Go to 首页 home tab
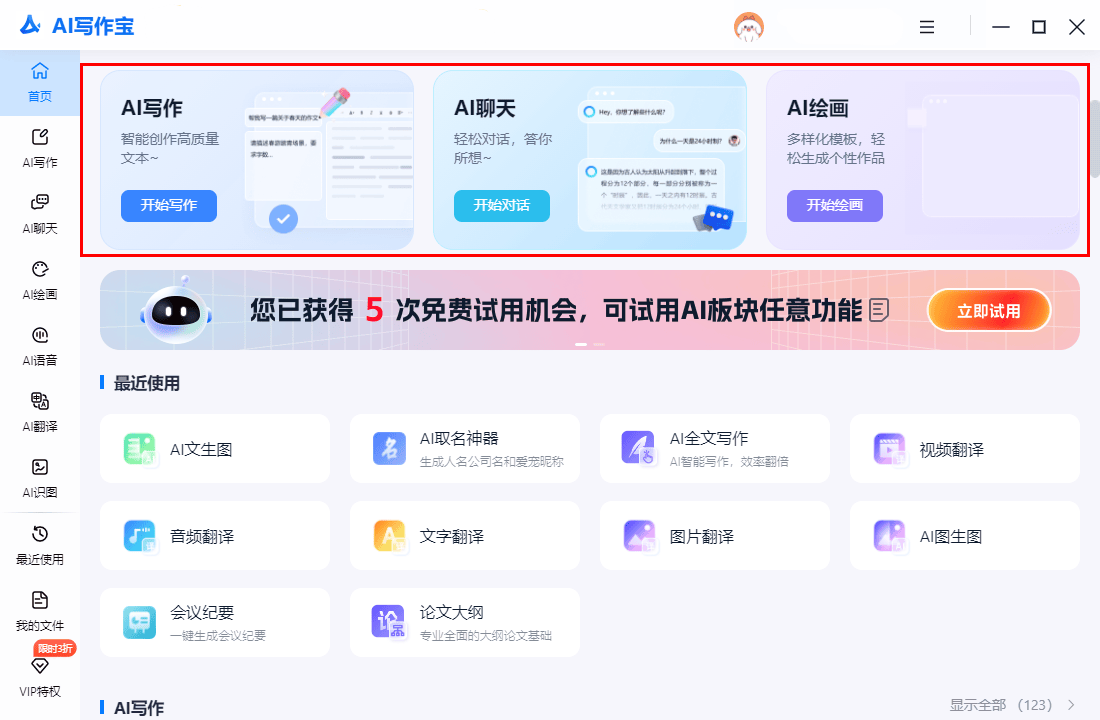 (x=40, y=82)
